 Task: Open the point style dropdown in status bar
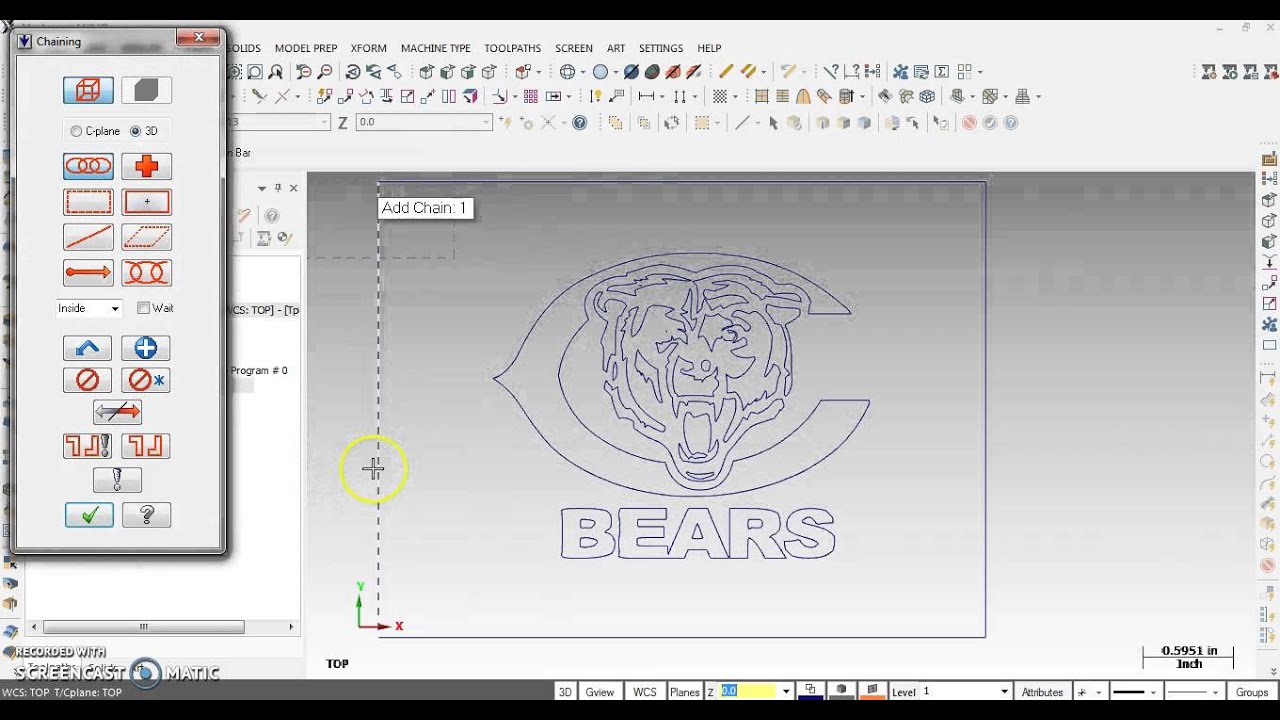coord(1098,692)
